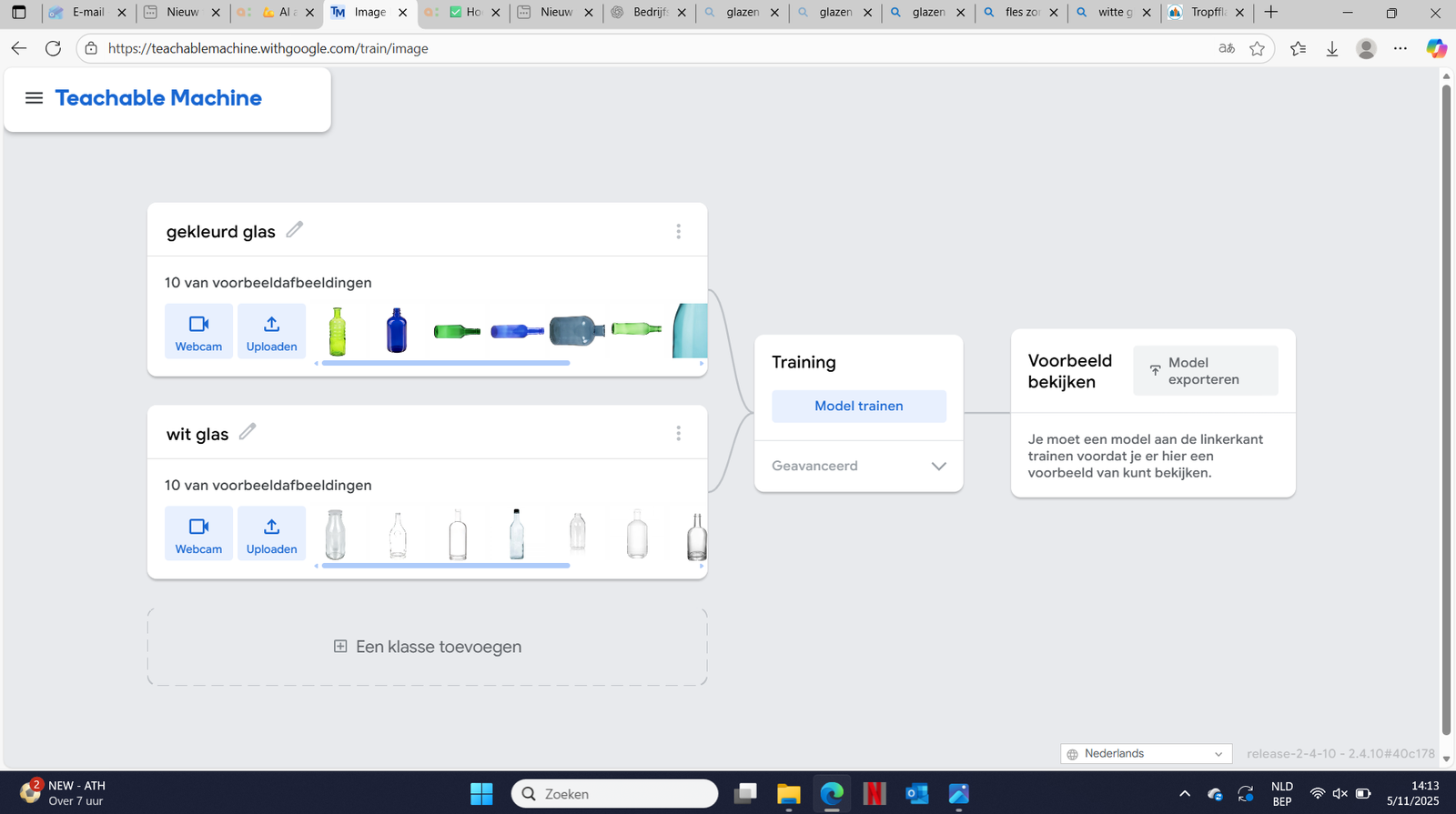Open the Nederlands language dropdown

pyautogui.click(x=1146, y=754)
